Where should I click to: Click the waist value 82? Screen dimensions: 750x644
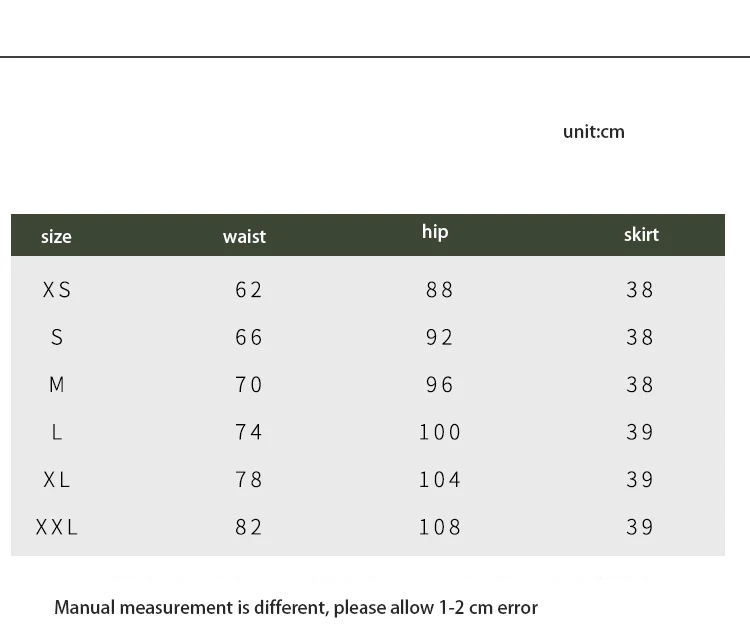249,527
